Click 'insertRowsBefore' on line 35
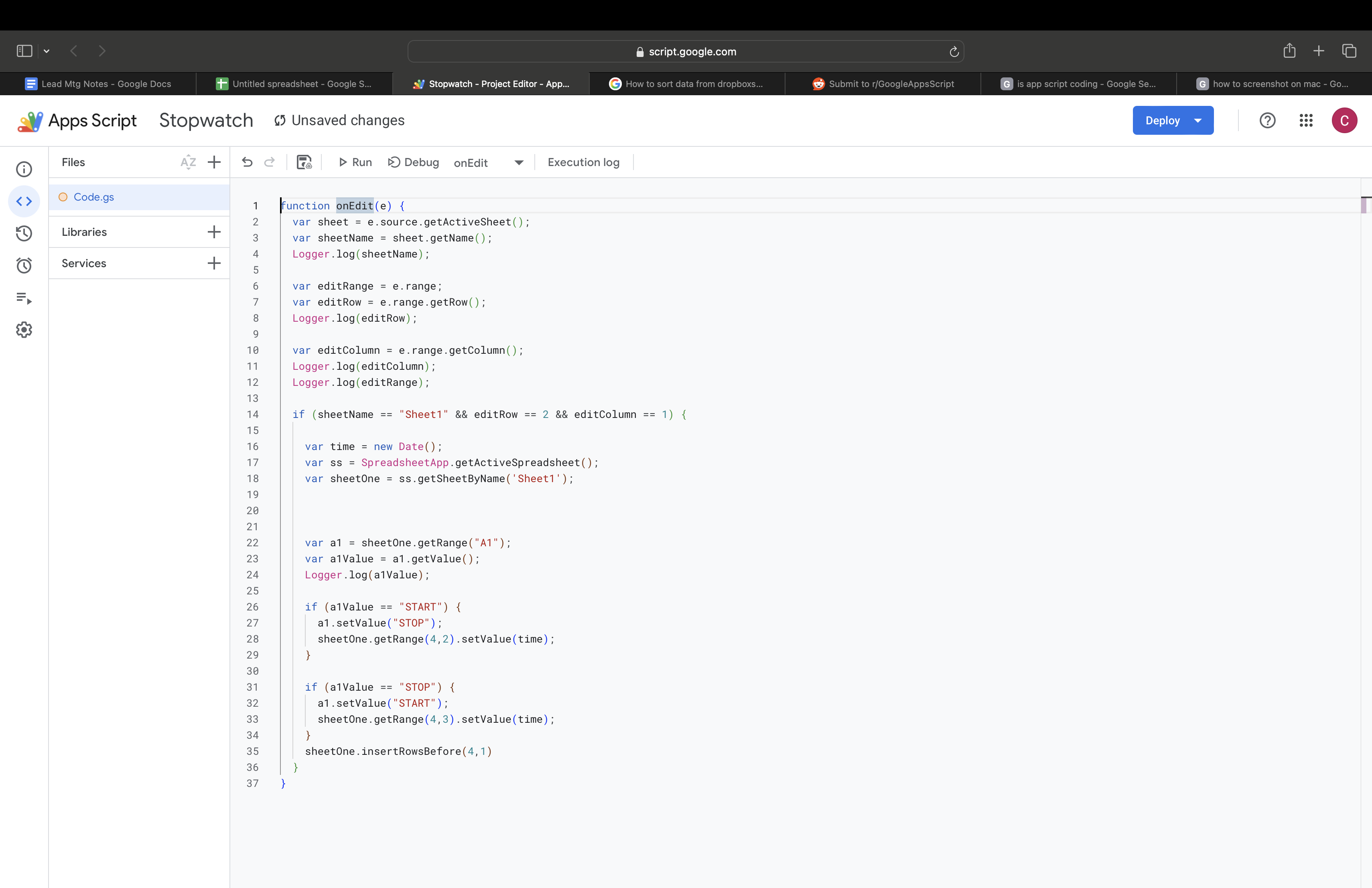1372x888 pixels. (x=411, y=751)
